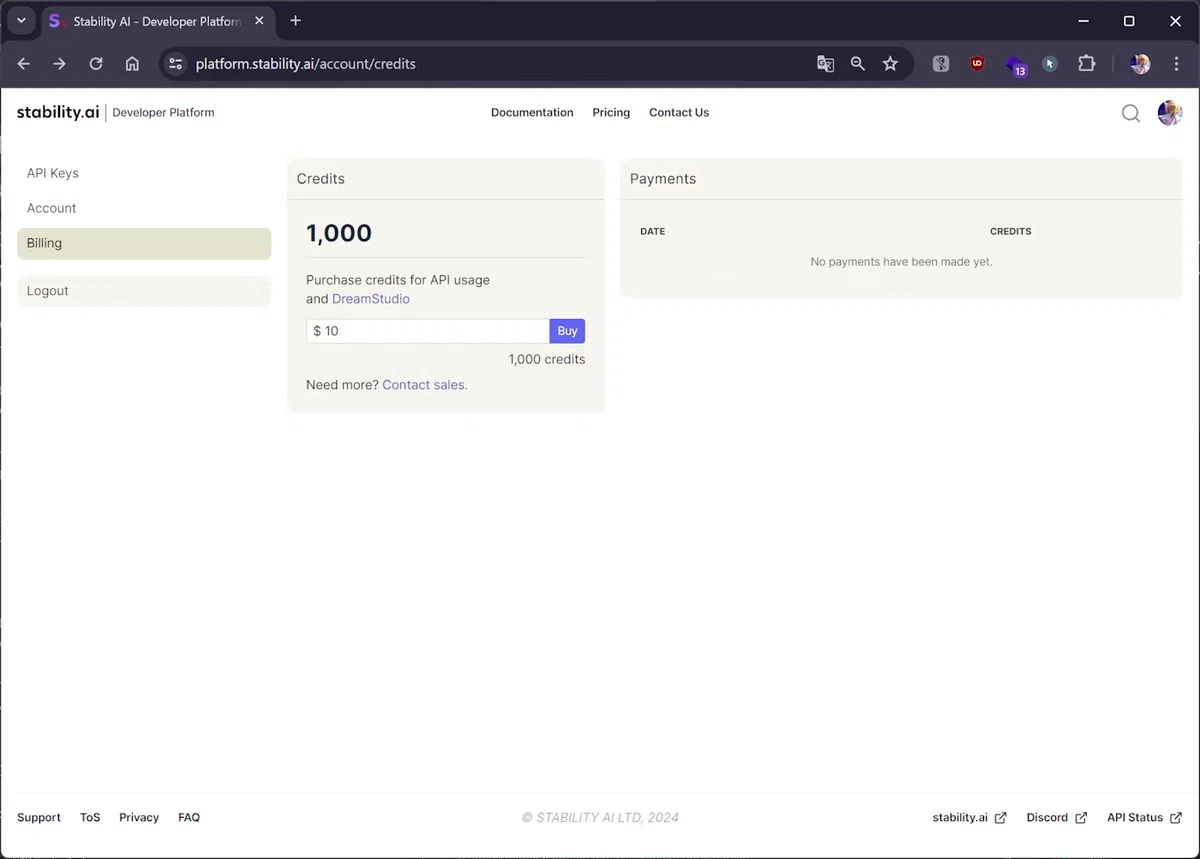1200x859 pixels.
Task: Open the ToS footer link
Action: (90, 817)
